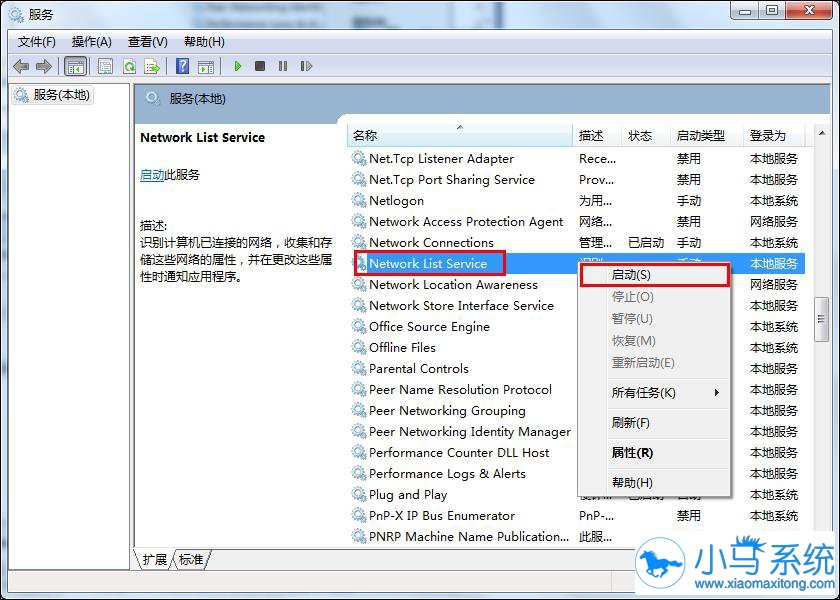
Task: Switch to the 标准 tab
Action: (191, 560)
